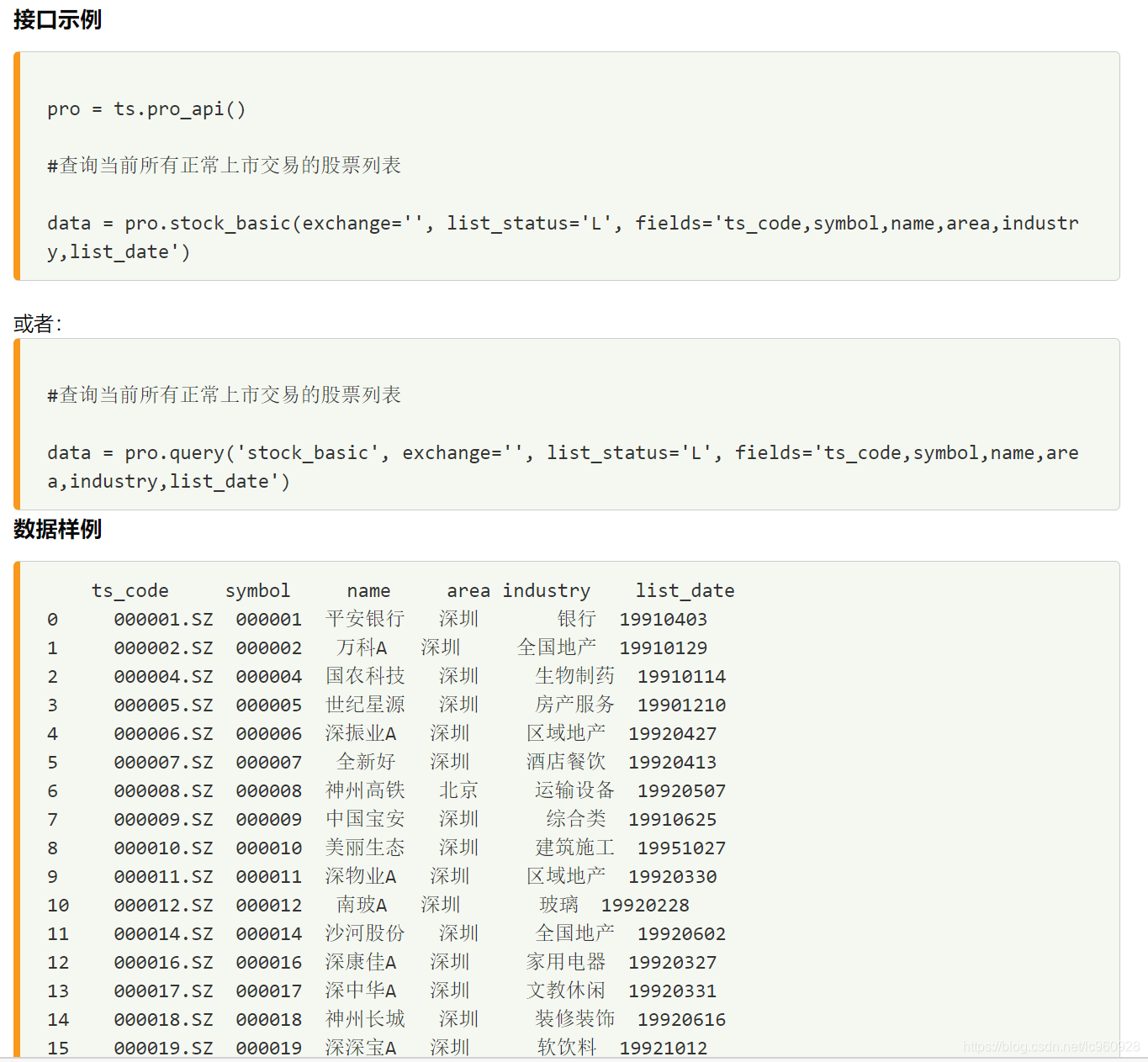Click the wrapped text y,list_date')

(119, 252)
